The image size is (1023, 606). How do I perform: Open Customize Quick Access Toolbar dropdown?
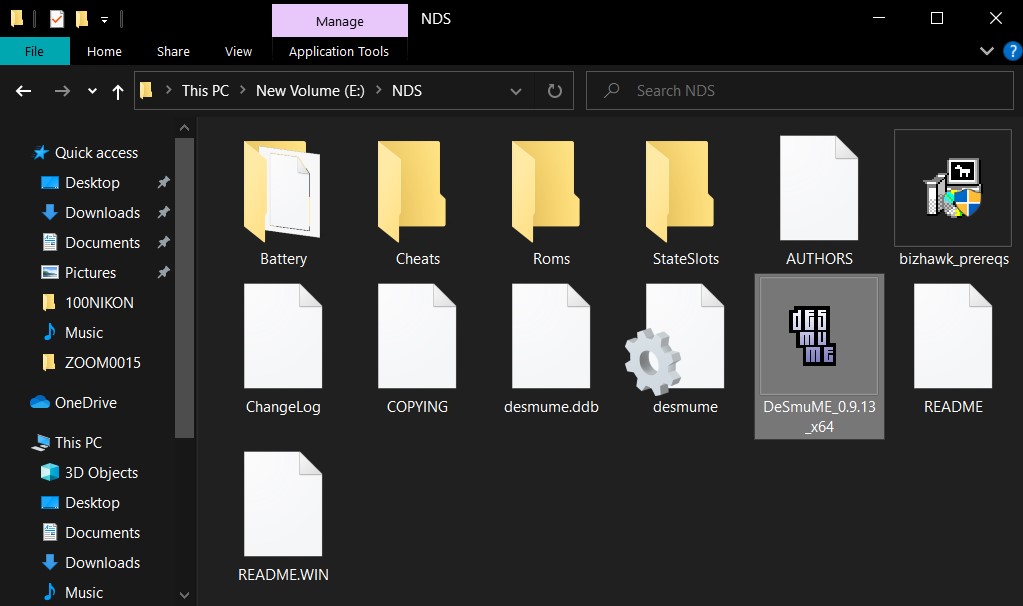coord(104,20)
